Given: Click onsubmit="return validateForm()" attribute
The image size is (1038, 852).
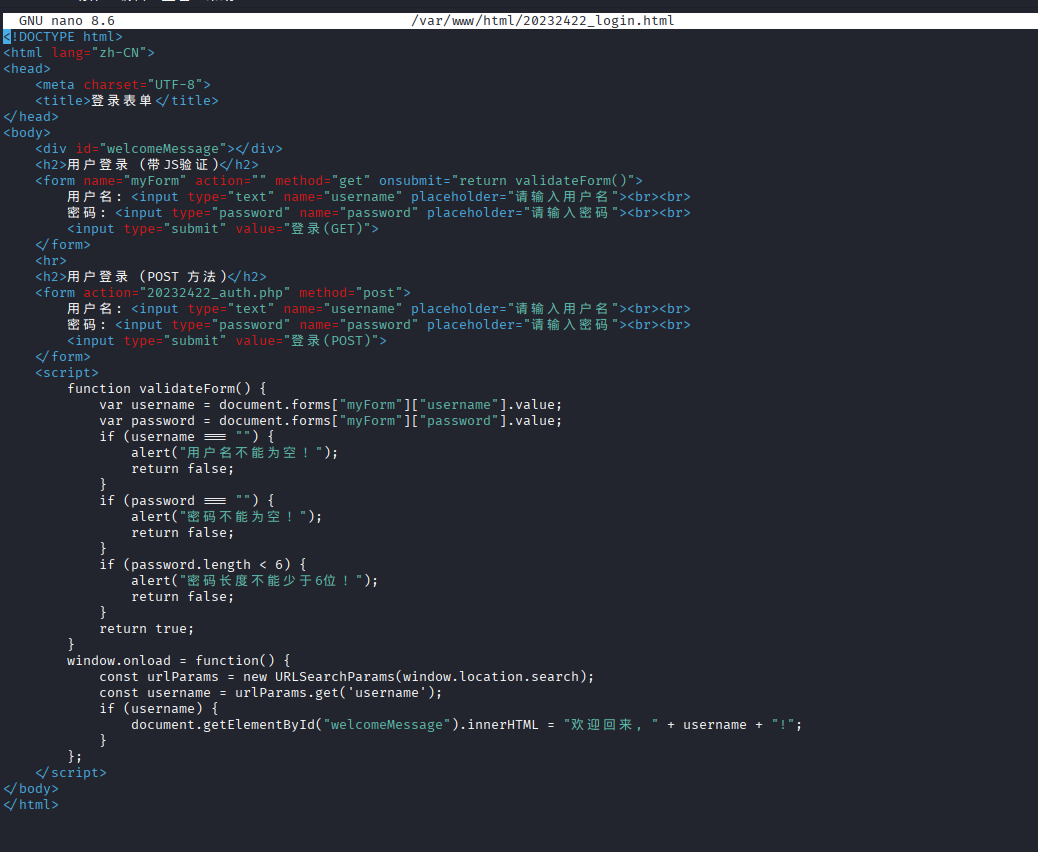Looking at the screenshot, I should [506, 181].
